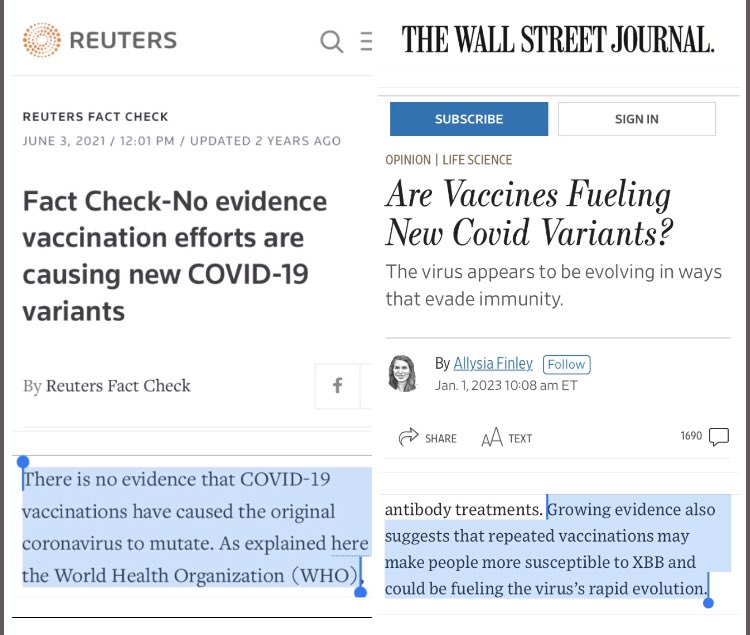This screenshot has width=750, height=635.
Task: Open the comments speech bubble icon
Action: pos(718,437)
